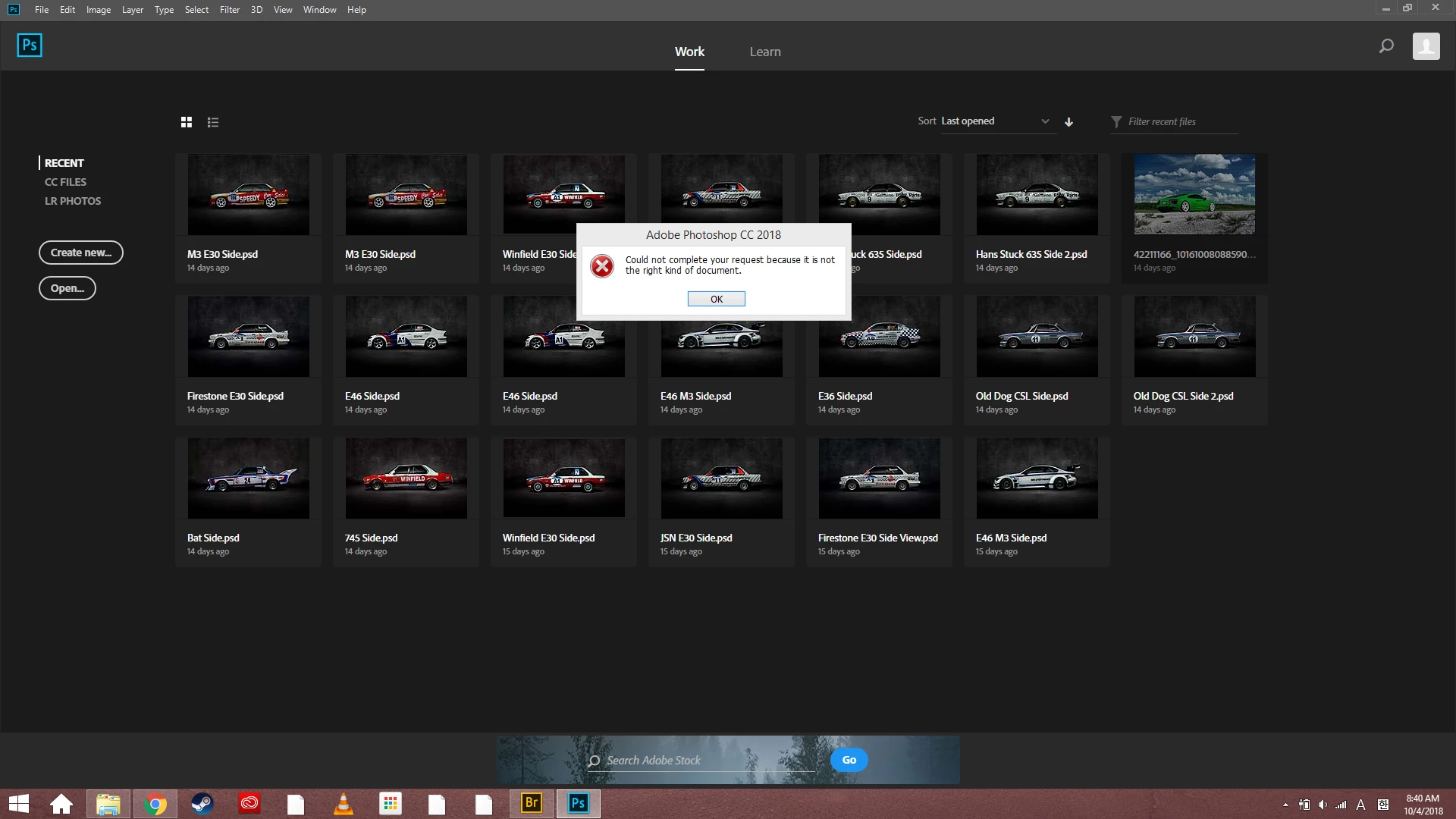Screen dimensions: 1456x819
Task: Switch to list view
Action: tap(213, 122)
